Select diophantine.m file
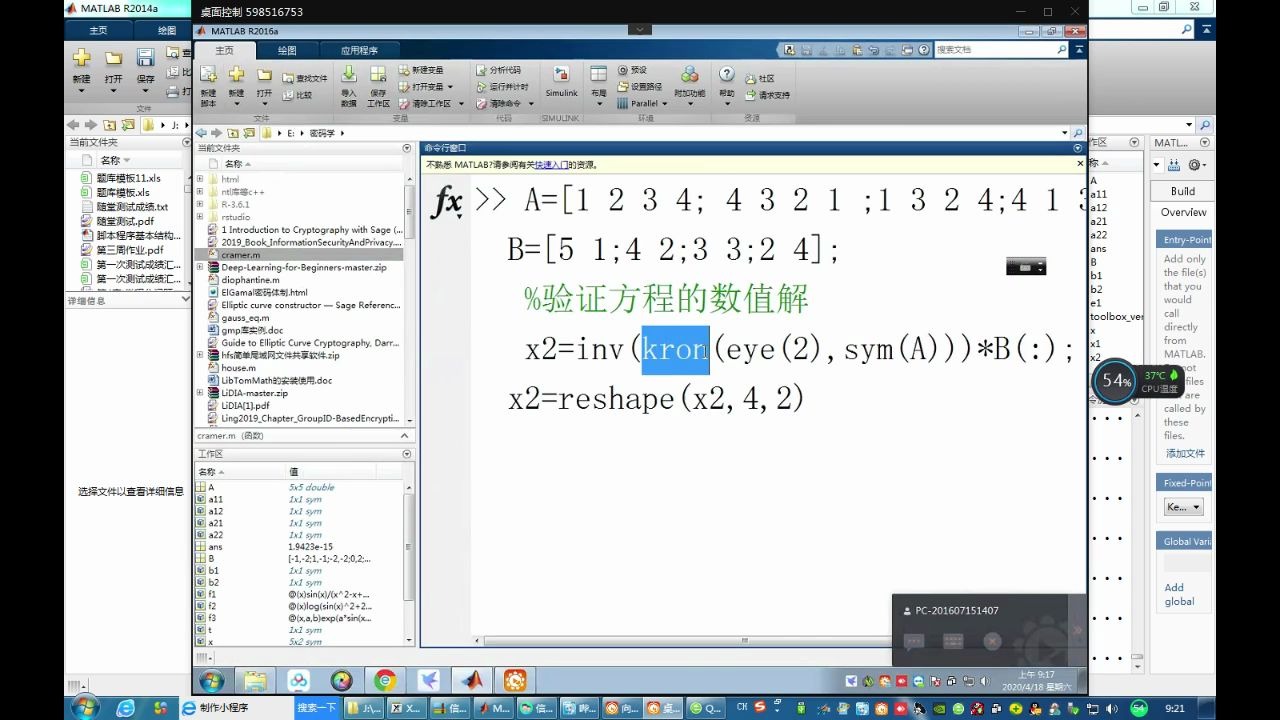This screenshot has height=720, width=1280. 250,280
